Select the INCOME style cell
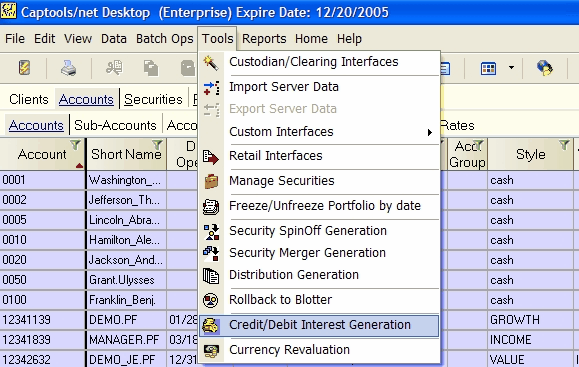Screen dimensions: 579x367 pyautogui.click(x=530, y=340)
